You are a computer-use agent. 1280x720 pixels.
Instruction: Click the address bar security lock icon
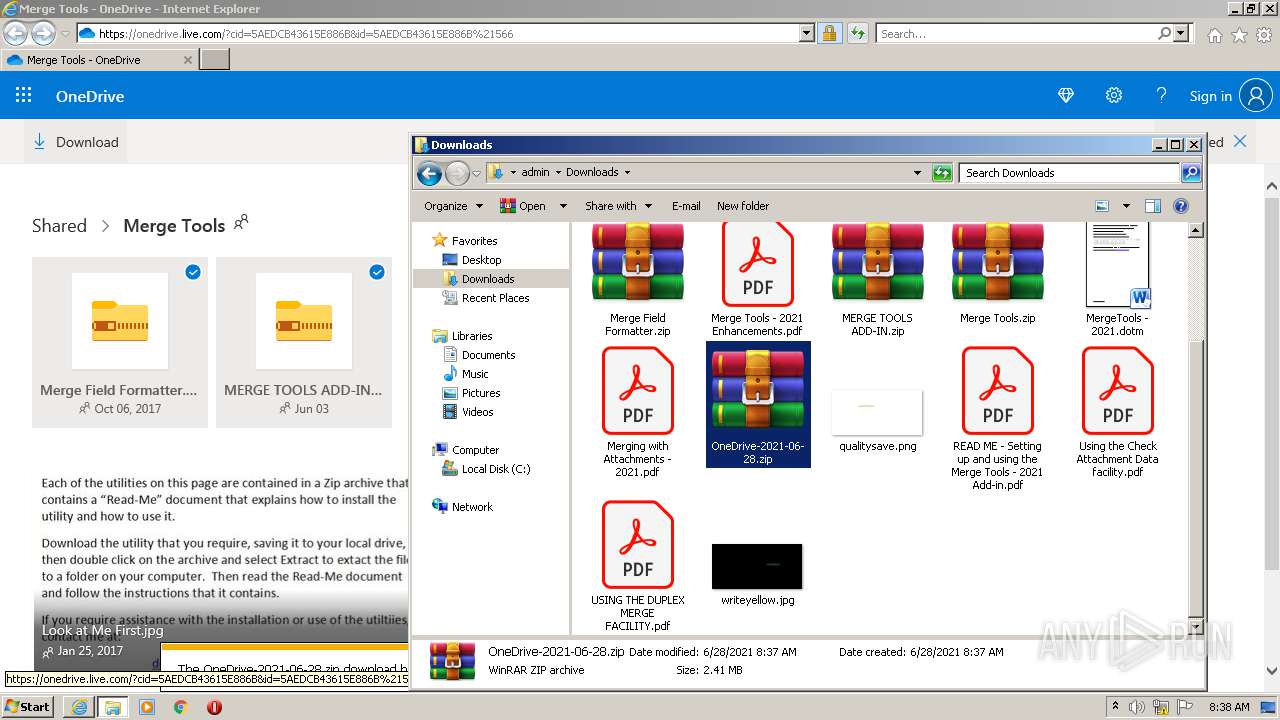point(829,33)
